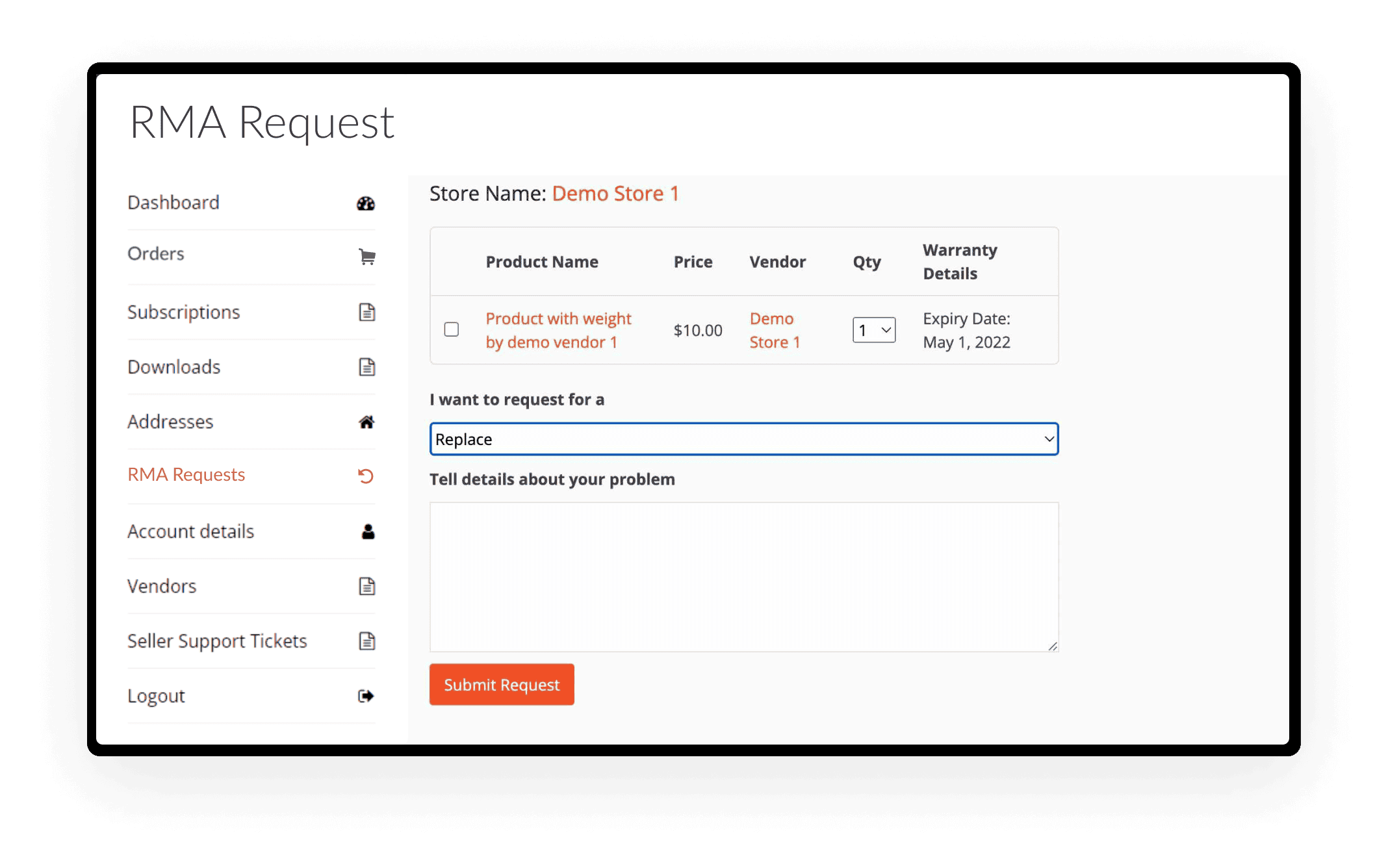Open the Replace request type dropdown
Viewport: 1388px width, 868px height.
point(743,439)
